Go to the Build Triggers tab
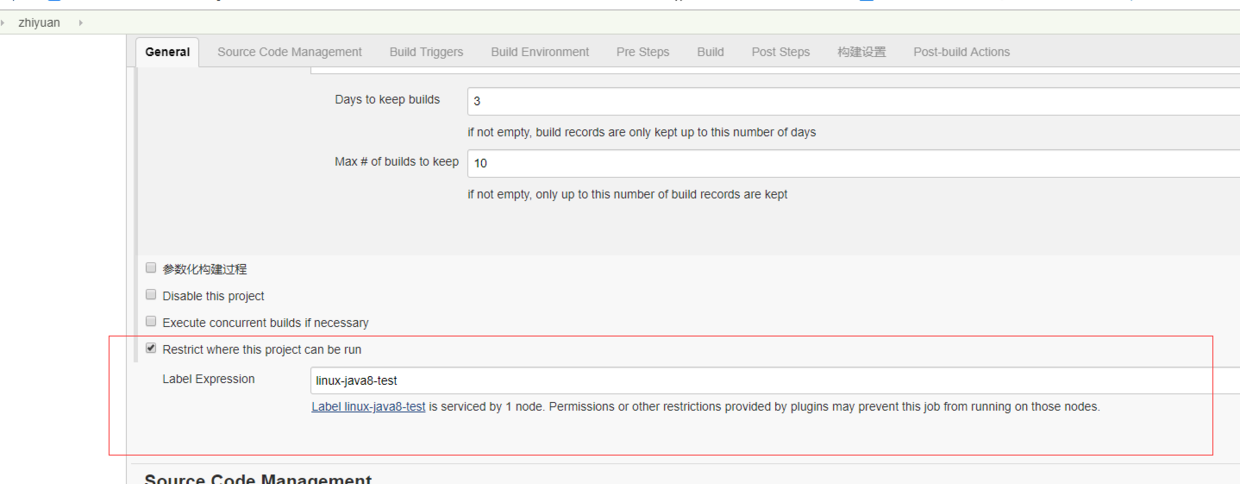 (x=426, y=52)
